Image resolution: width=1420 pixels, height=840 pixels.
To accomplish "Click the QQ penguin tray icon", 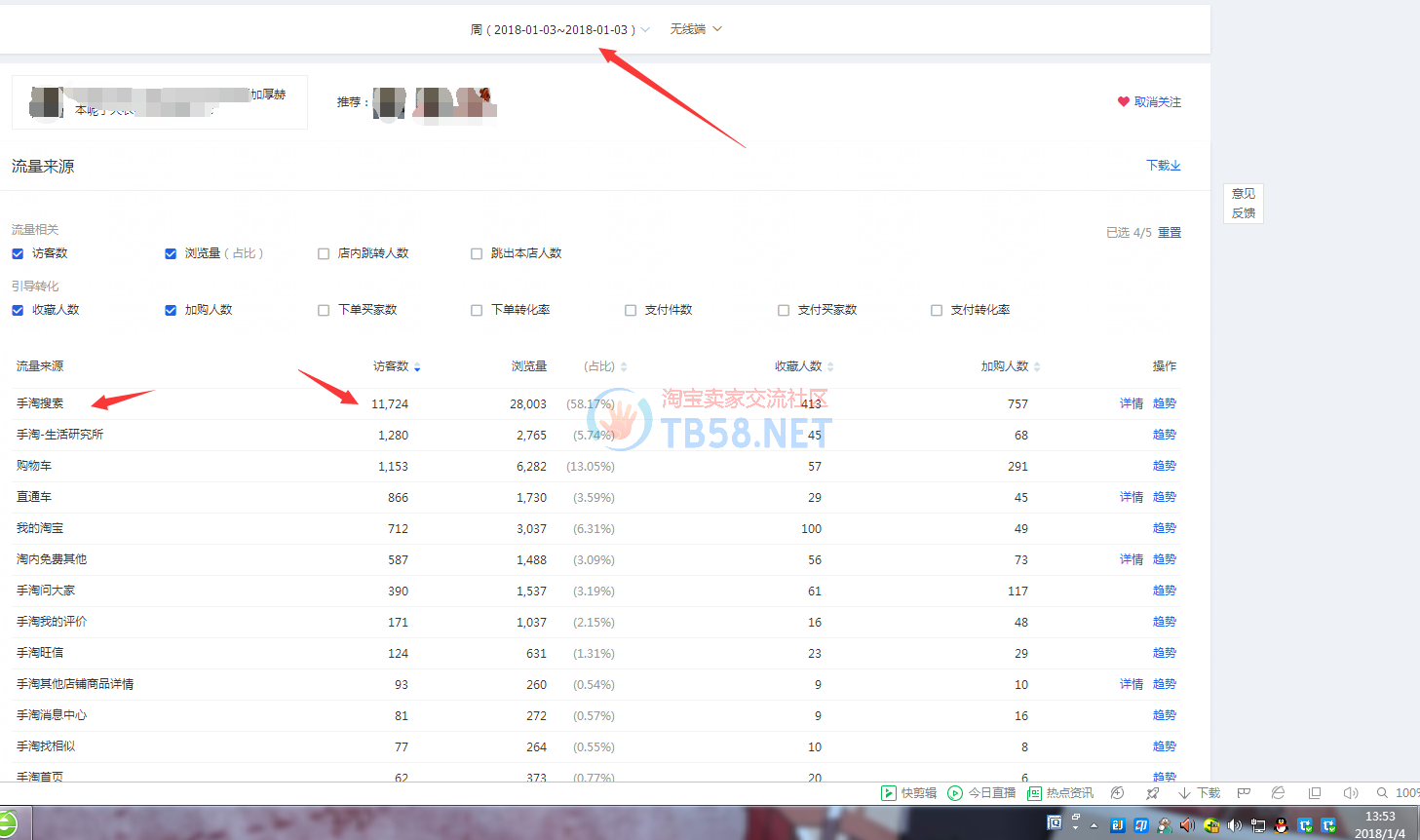I will click(x=1282, y=825).
